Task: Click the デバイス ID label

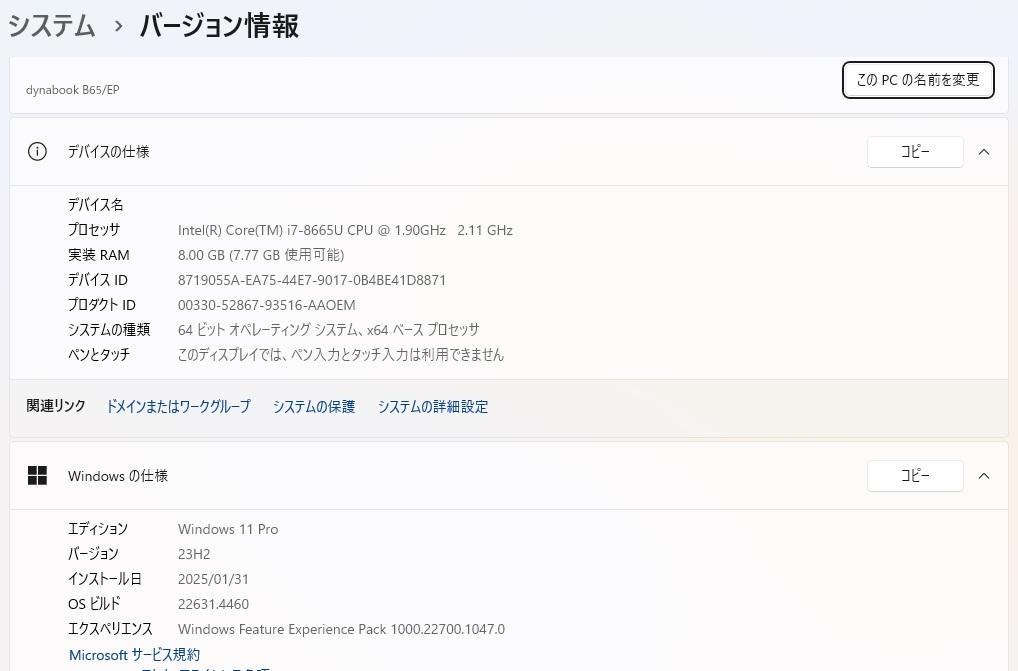Action: (98, 280)
